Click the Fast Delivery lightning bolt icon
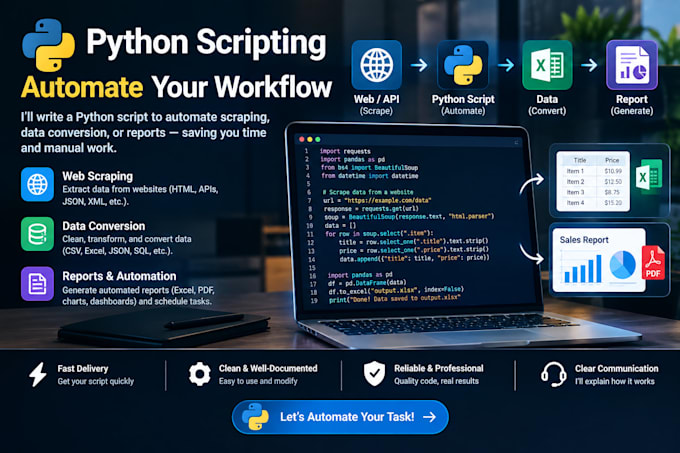 [38, 374]
